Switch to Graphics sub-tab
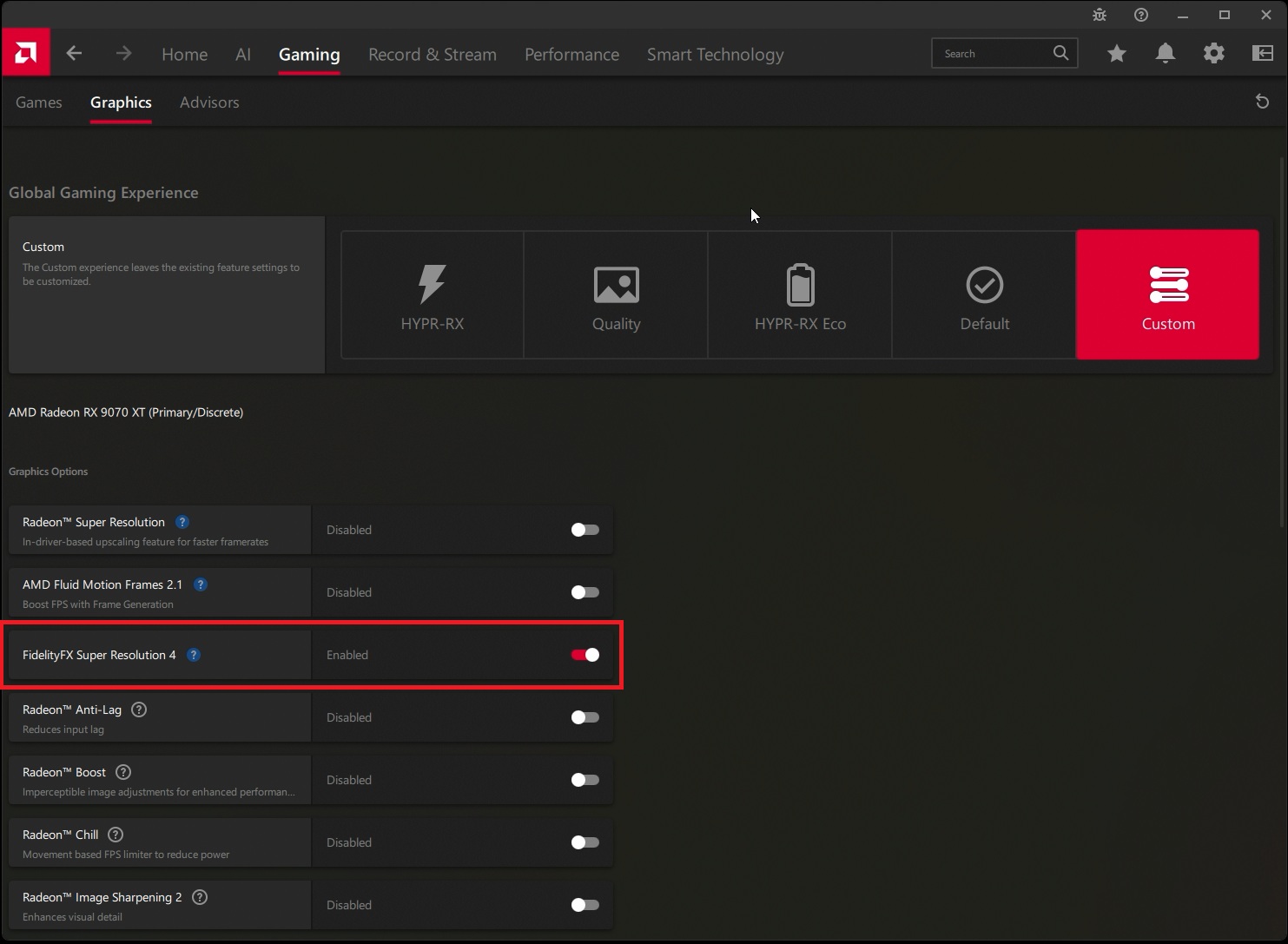 [121, 102]
